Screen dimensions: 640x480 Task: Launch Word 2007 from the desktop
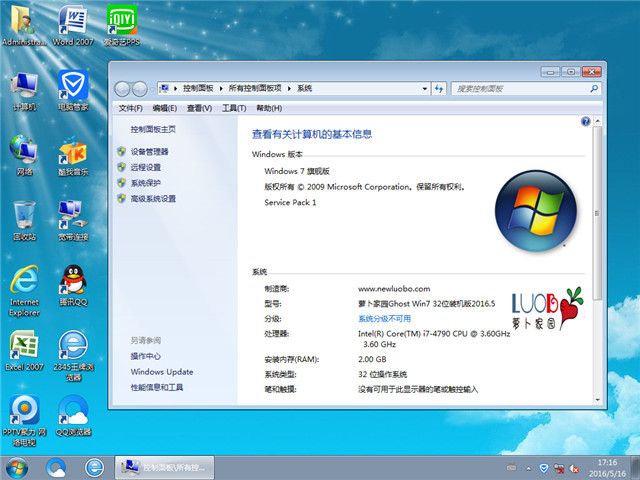[73, 25]
